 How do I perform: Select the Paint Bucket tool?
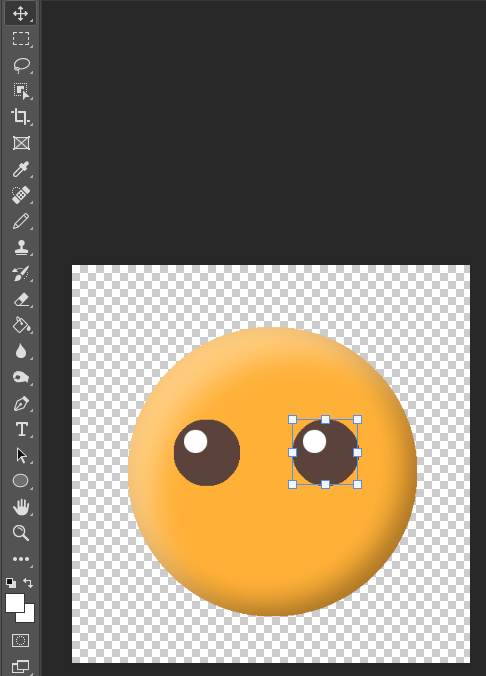tap(20, 325)
